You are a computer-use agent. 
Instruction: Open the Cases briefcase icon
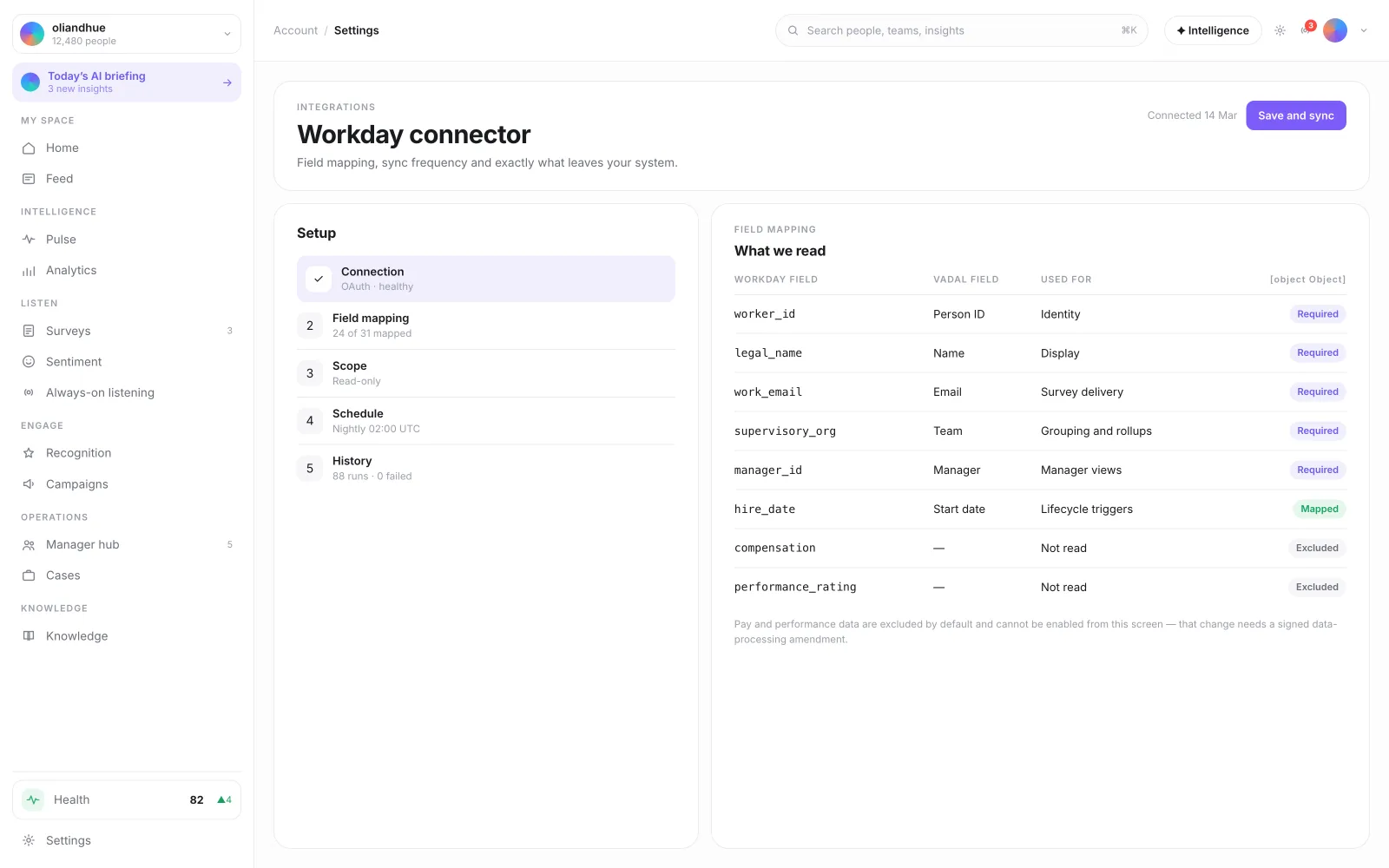29,575
